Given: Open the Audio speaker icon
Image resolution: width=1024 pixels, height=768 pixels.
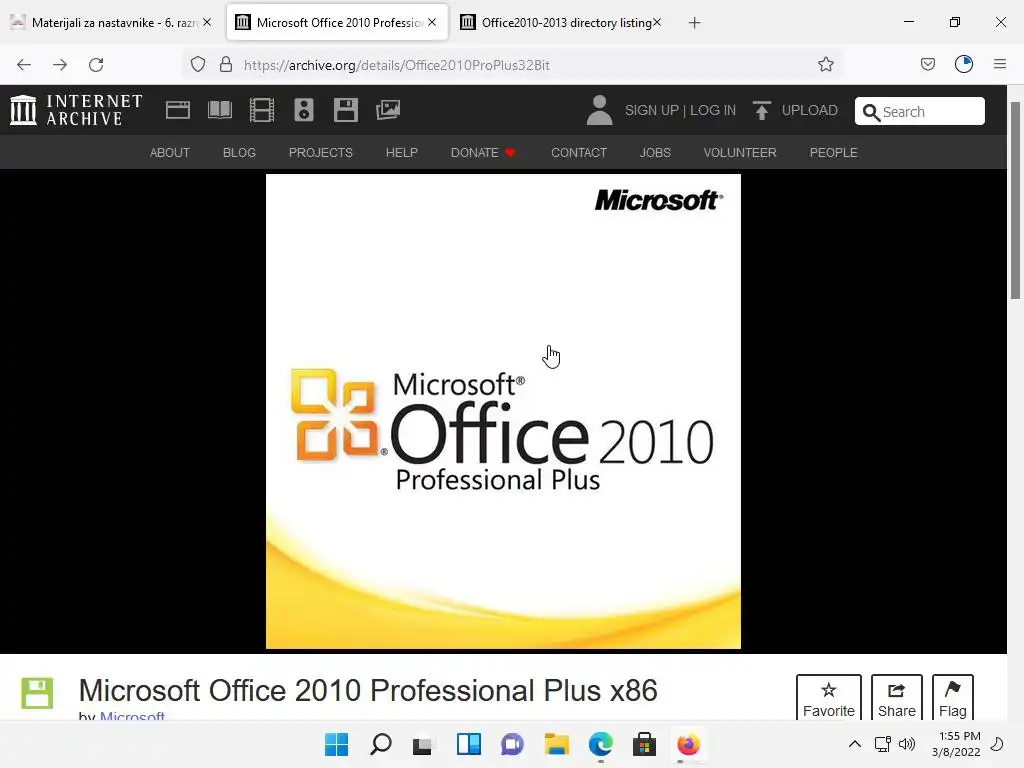Looking at the screenshot, I should 304,110.
